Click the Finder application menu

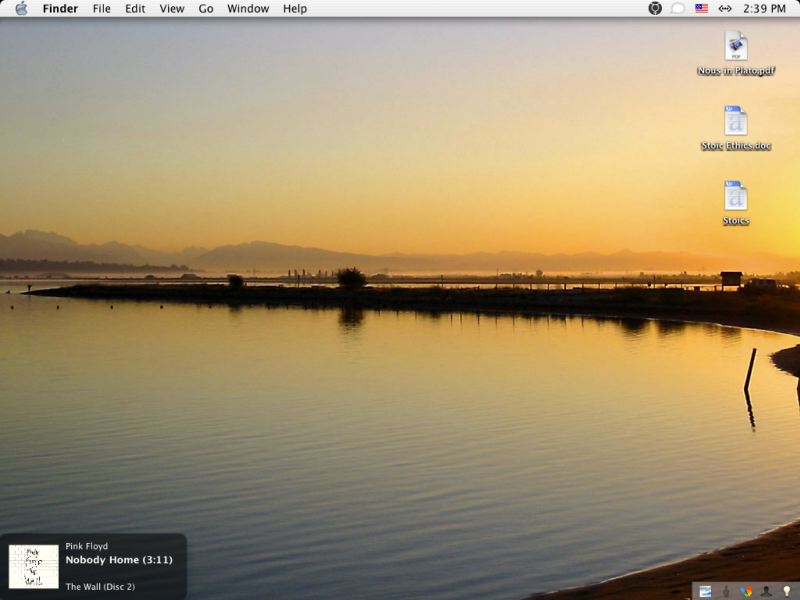60,8
